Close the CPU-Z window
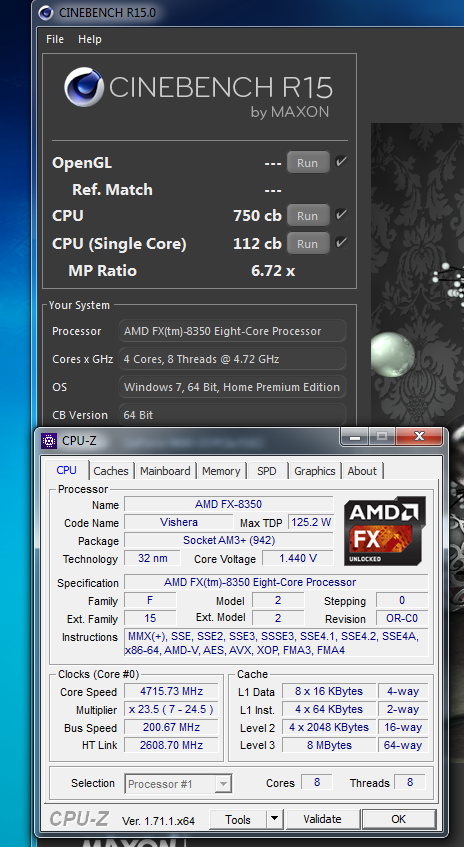Screen dimensions: 464x847 click(x=419, y=436)
